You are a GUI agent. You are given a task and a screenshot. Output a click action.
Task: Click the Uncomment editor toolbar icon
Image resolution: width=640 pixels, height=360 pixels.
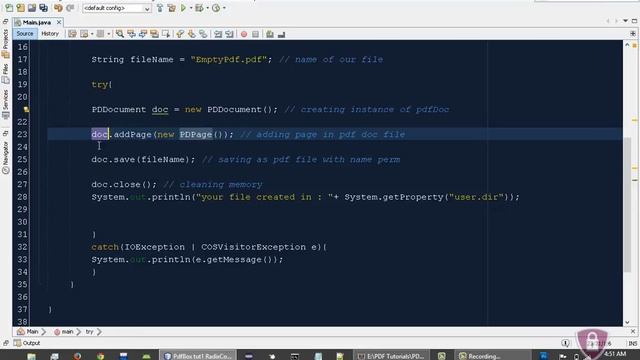click(x=282, y=34)
